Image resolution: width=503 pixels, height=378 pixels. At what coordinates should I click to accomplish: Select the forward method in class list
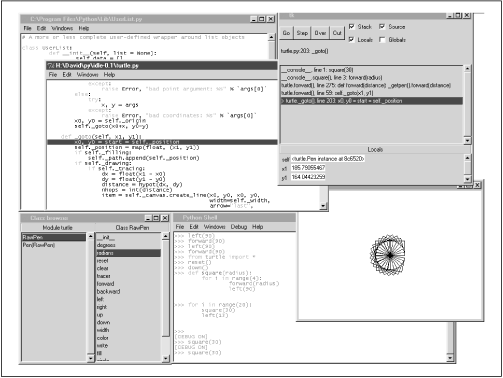tap(105, 284)
